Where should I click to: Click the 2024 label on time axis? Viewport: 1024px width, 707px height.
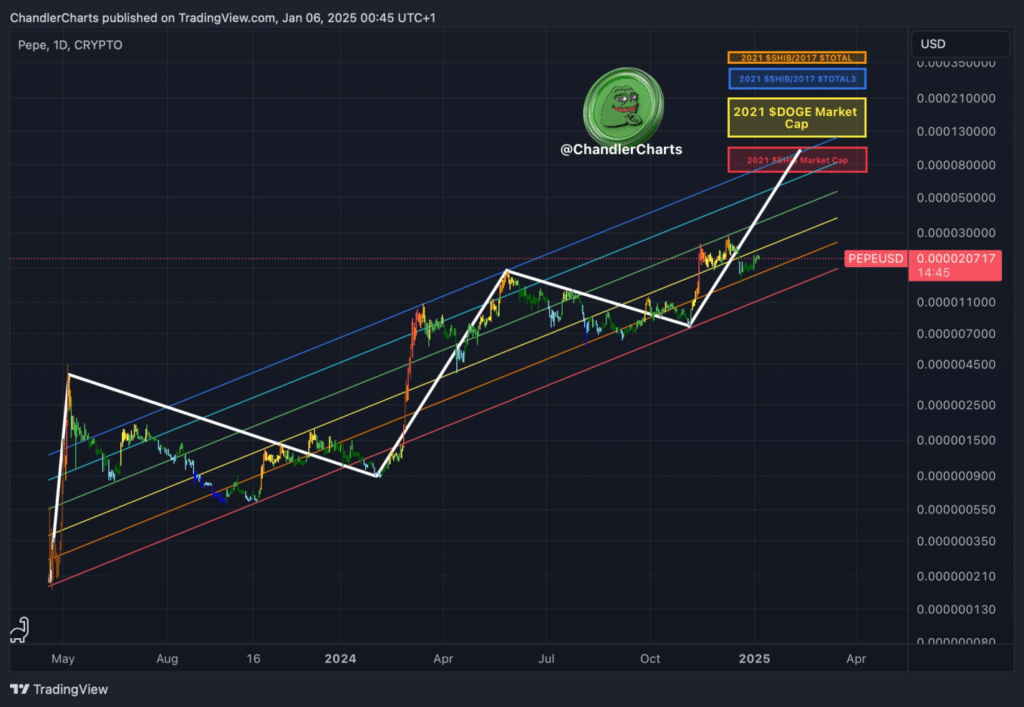pos(340,659)
